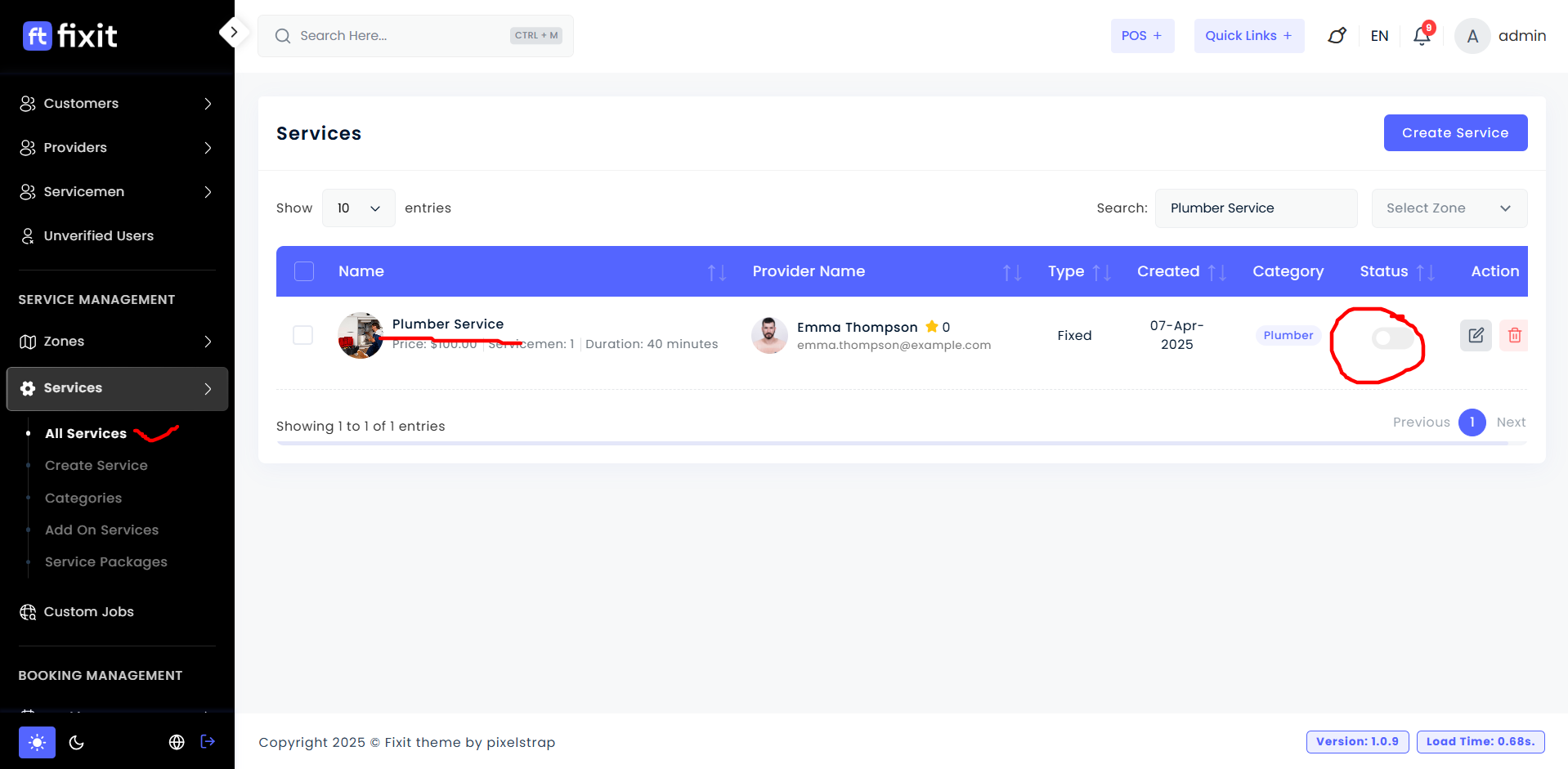Select the light mode sun icon

point(37,742)
